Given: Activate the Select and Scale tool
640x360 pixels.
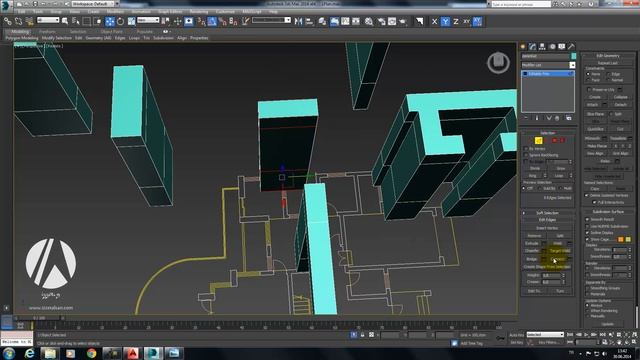Looking at the screenshot, I should coord(131,21).
